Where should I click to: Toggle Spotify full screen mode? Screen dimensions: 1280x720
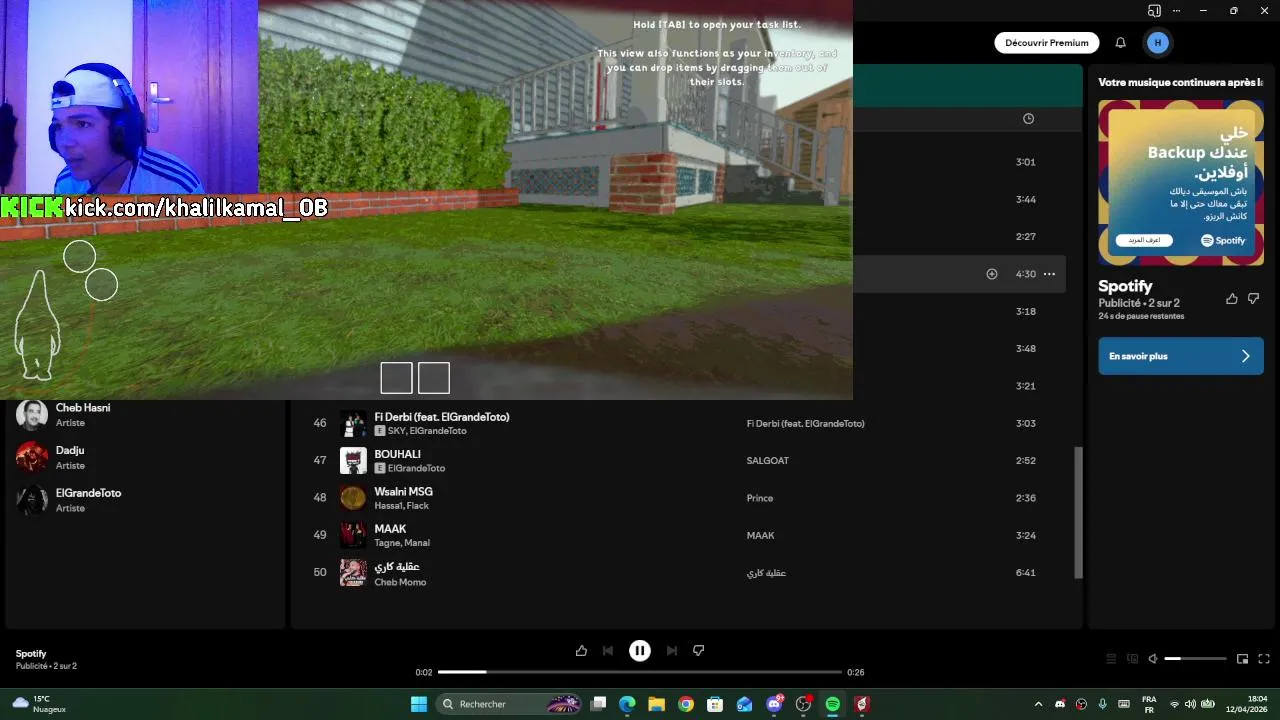tap(1264, 659)
